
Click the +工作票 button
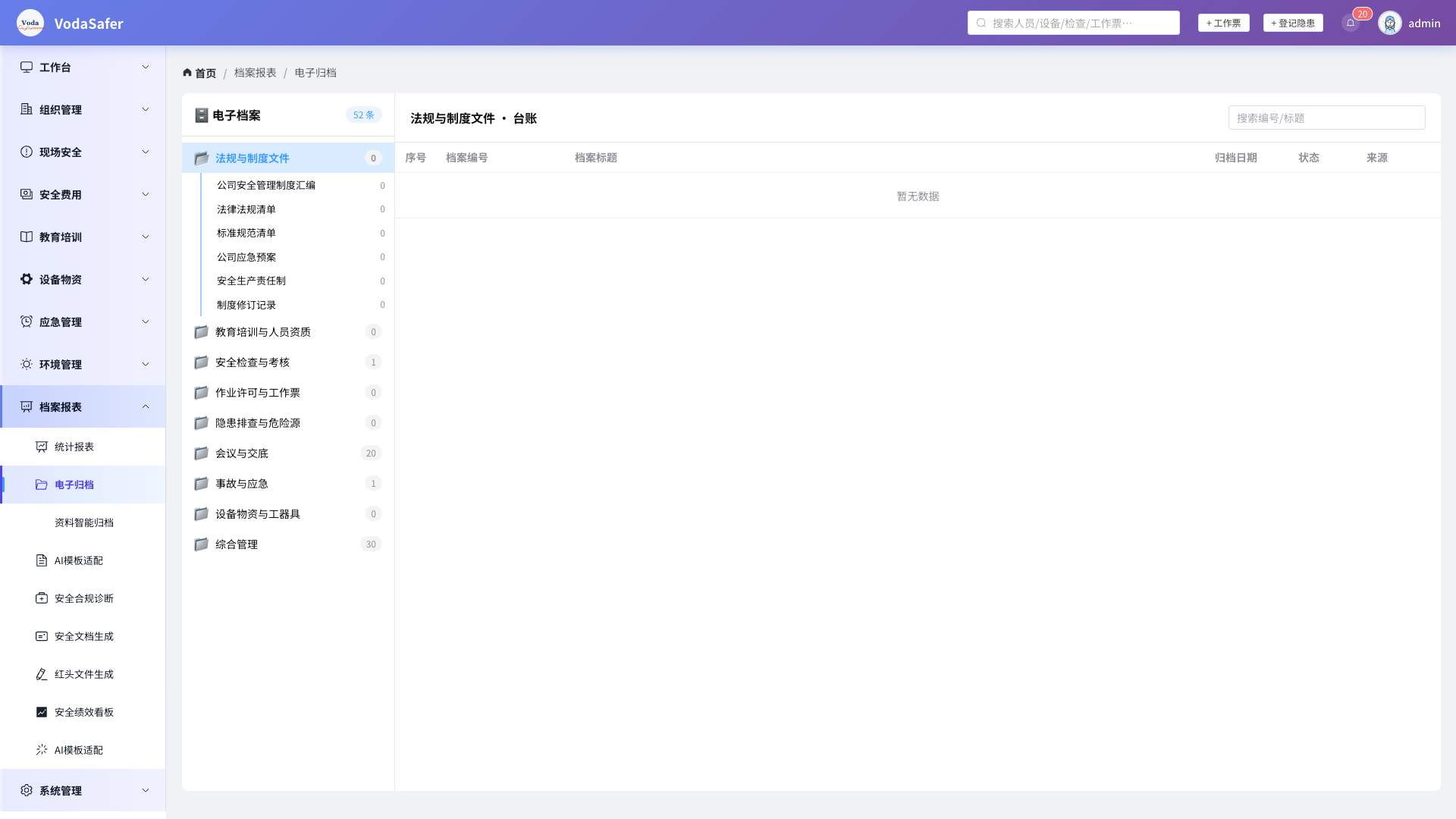point(1223,23)
